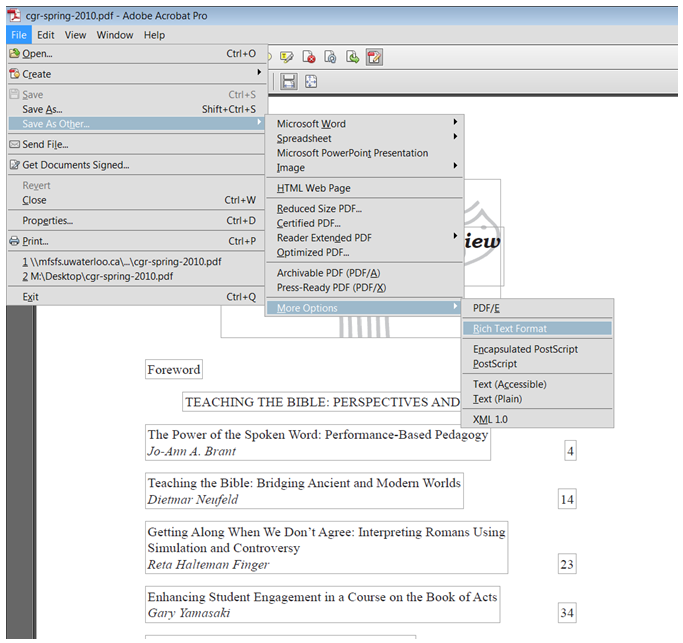The height and width of the screenshot is (643, 683).
Task: Click the folder icon next to Open
Action: pyautogui.click(x=14, y=54)
